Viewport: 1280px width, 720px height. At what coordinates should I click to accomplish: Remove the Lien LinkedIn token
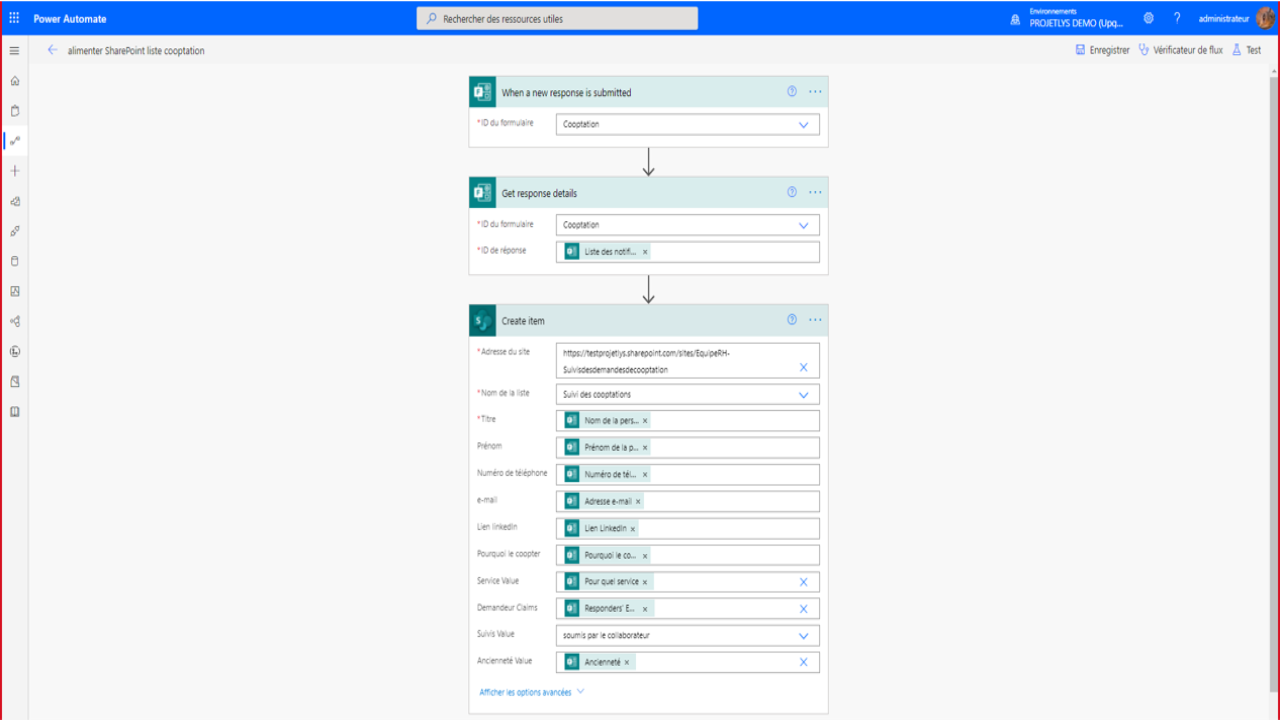click(x=633, y=528)
